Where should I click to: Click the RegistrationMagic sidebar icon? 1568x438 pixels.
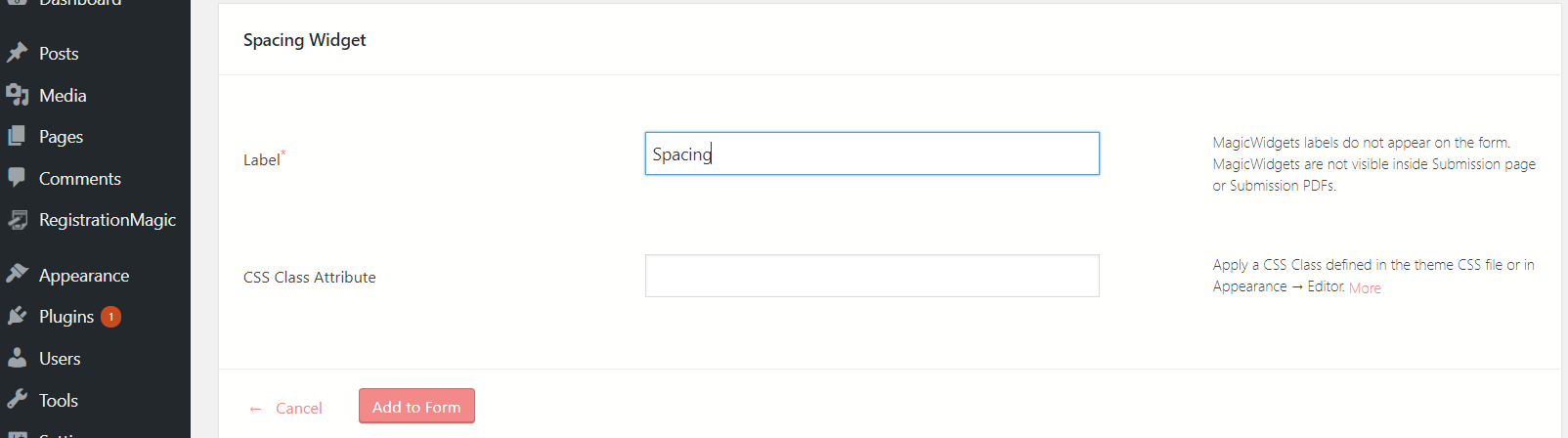(x=18, y=220)
